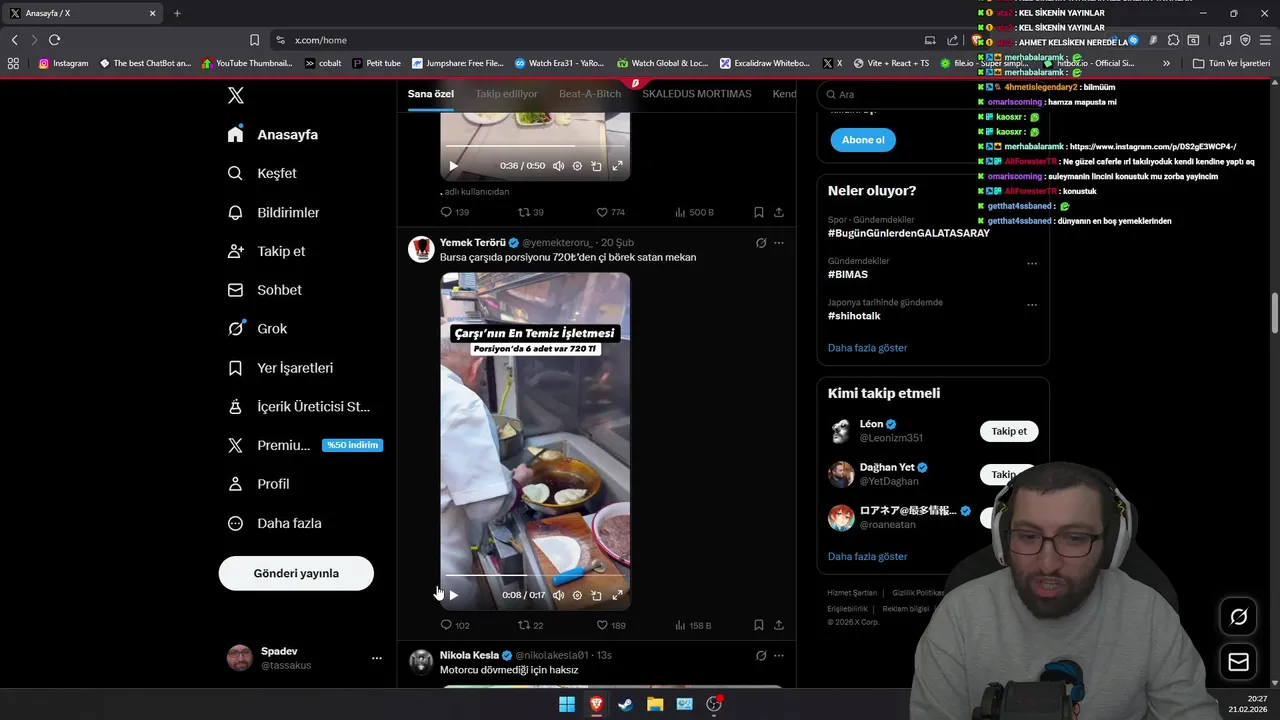The width and height of the screenshot is (1280, 720).
Task: Open the Yemek Terörü profile avatar
Action: (x=421, y=249)
